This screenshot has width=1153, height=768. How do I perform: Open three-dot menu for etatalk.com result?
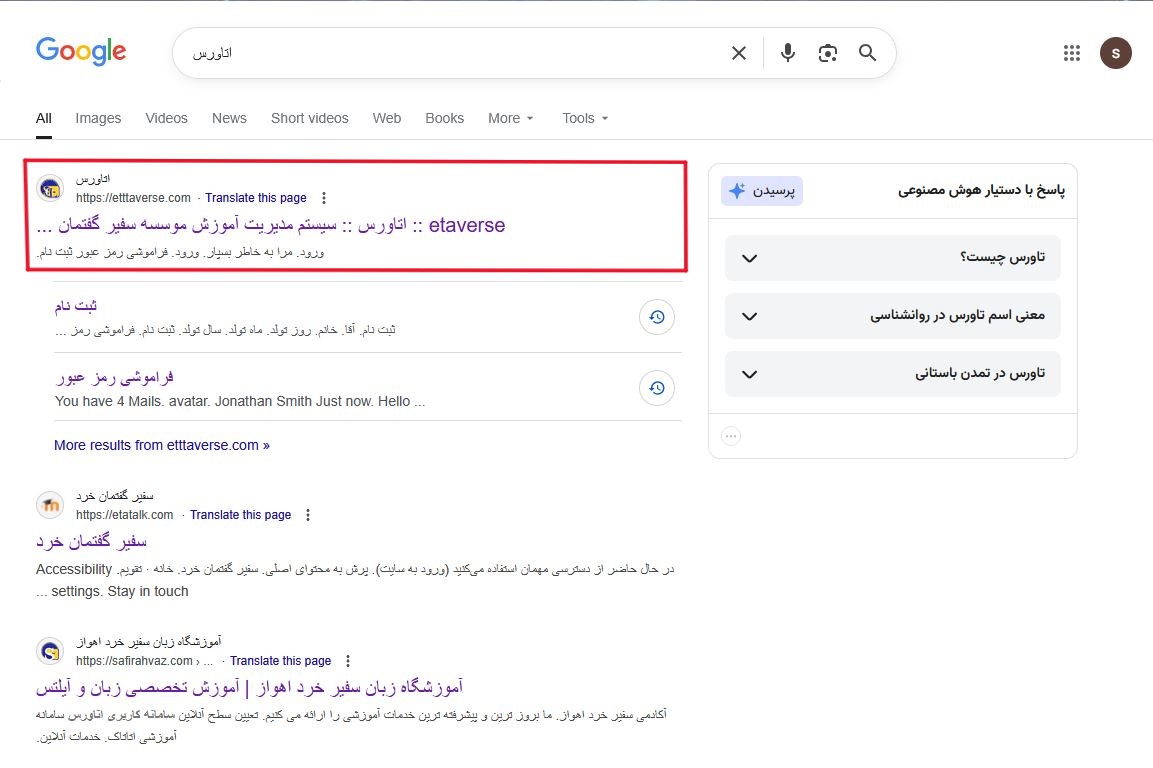pos(308,515)
